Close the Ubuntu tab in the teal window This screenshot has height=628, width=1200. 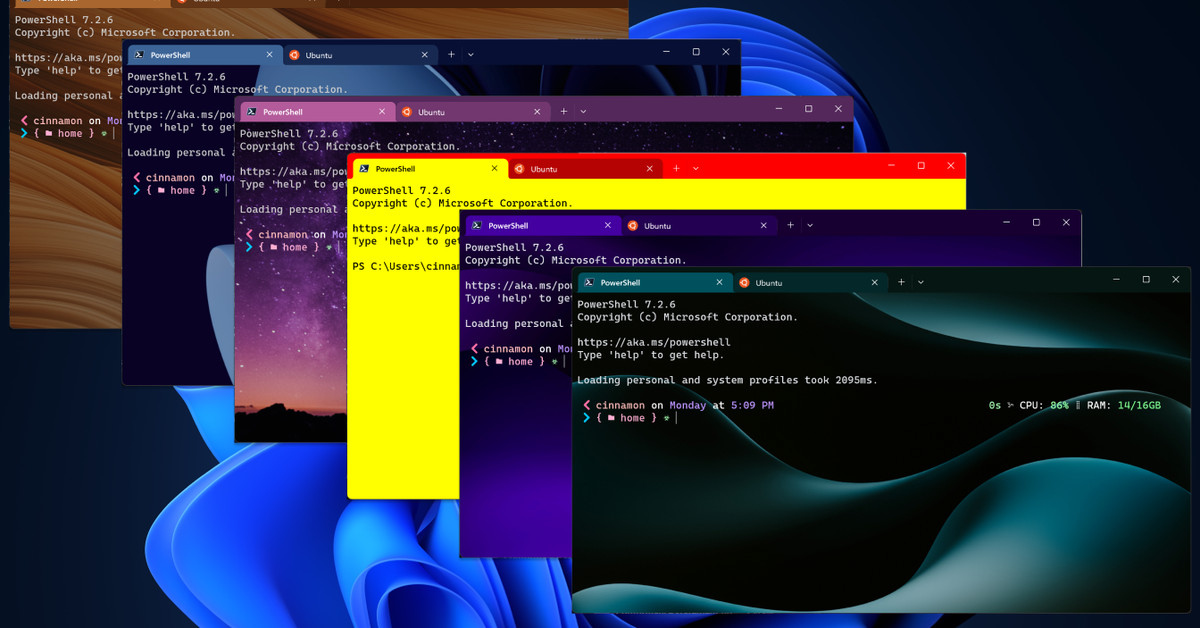pyautogui.click(x=873, y=282)
